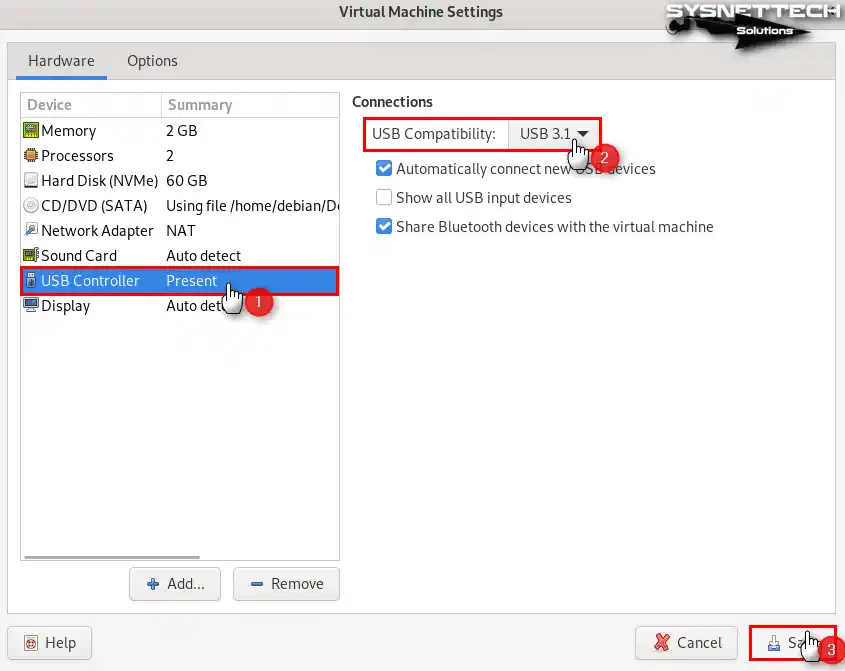Viewport: 845px width, 671px height.
Task: Select the Processors chip icon
Action: coord(31,156)
